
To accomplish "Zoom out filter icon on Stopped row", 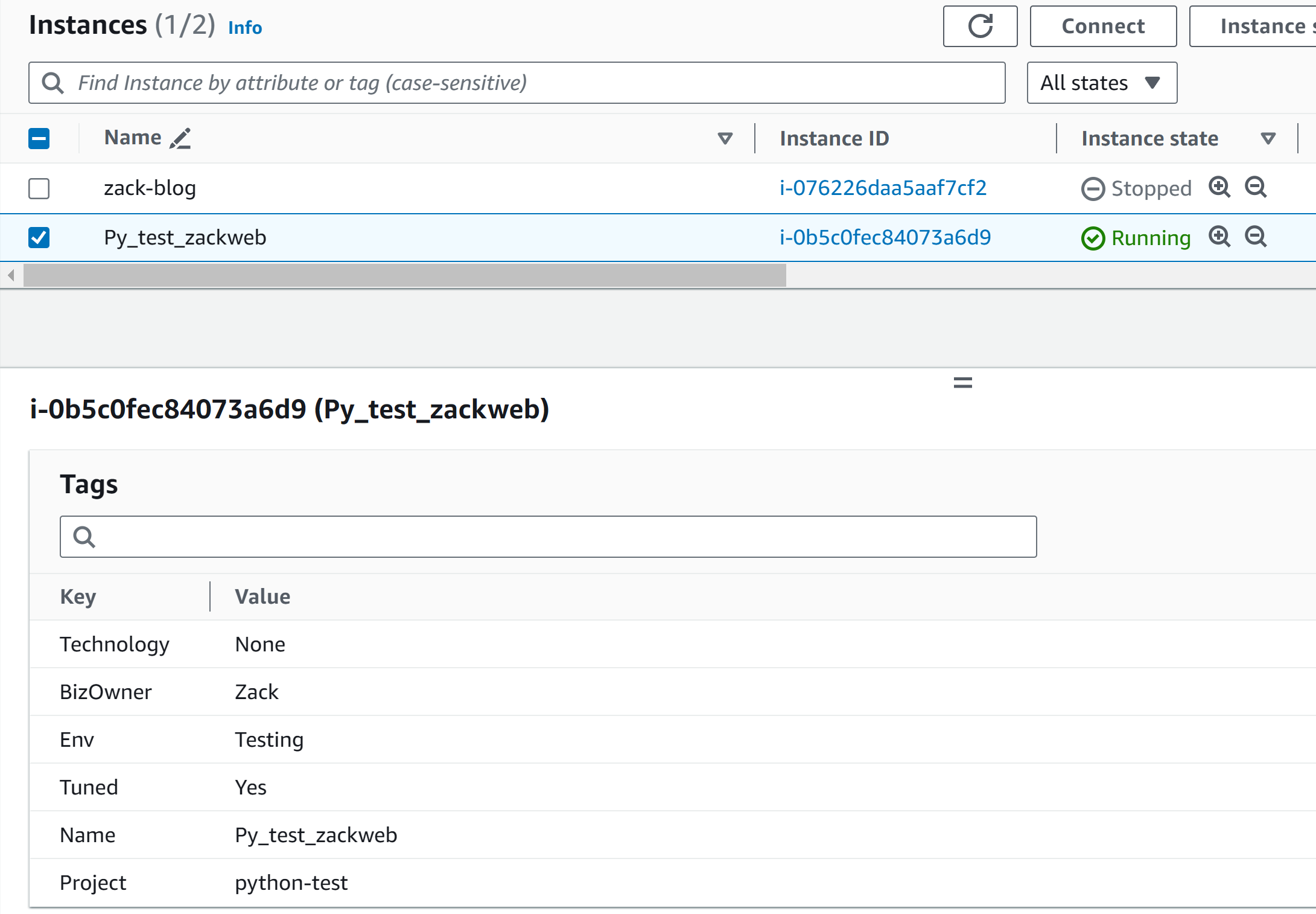I will (x=1256, y=187).
